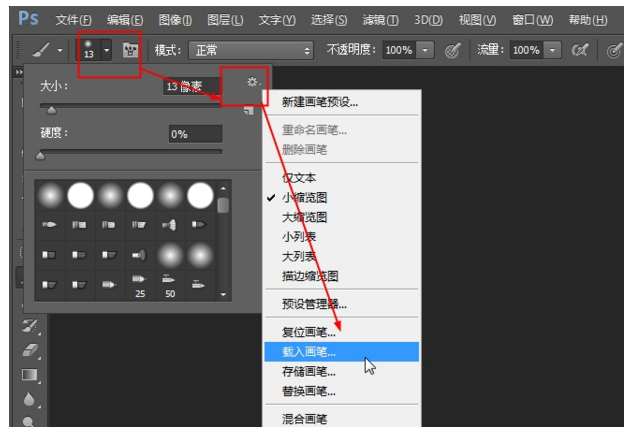Open 预设管理器... from the menu
The image size is (628, 427).
coord(314,304)
